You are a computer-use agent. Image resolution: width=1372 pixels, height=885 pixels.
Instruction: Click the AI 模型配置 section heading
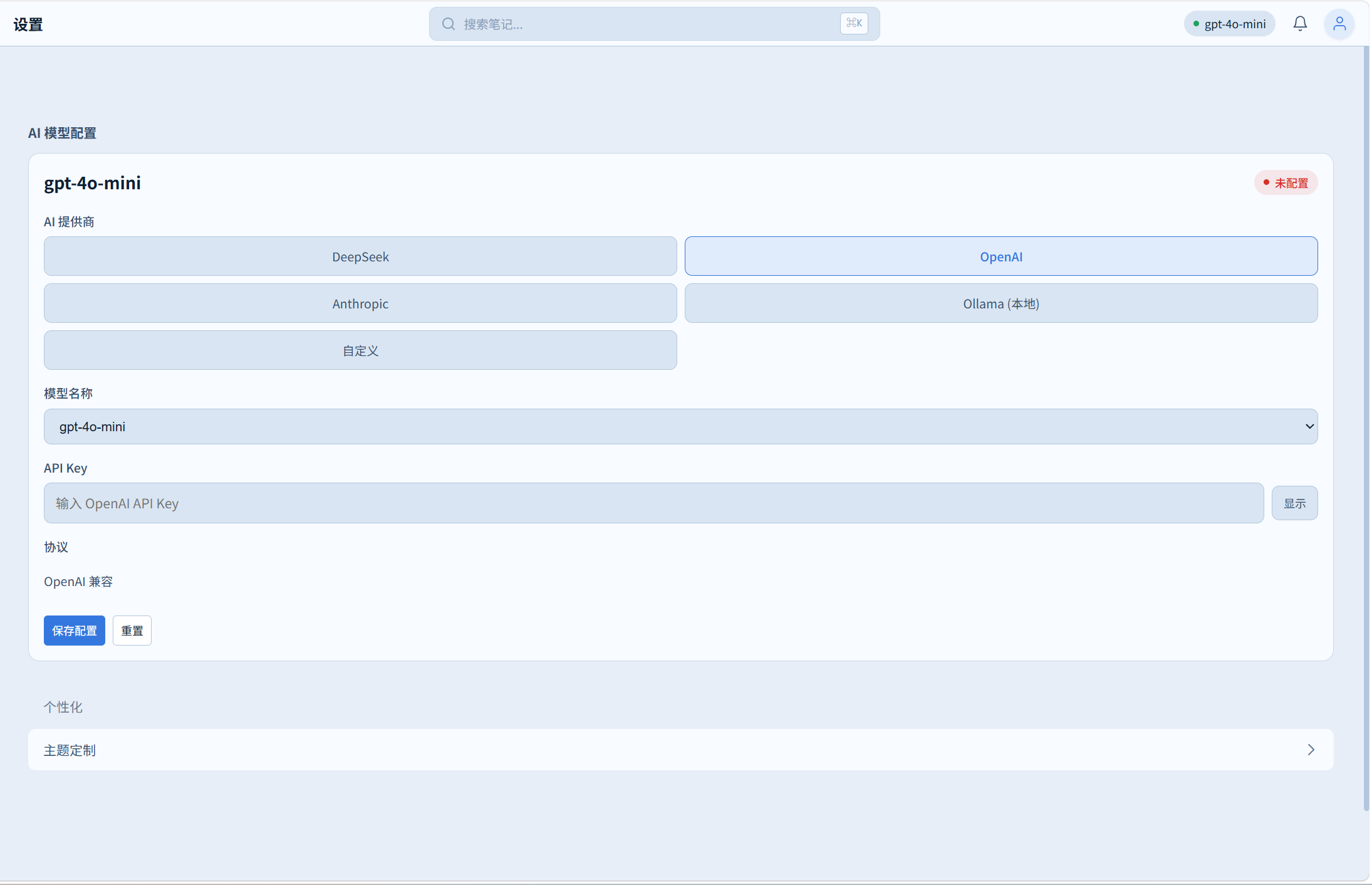click(x=62, y=133)
